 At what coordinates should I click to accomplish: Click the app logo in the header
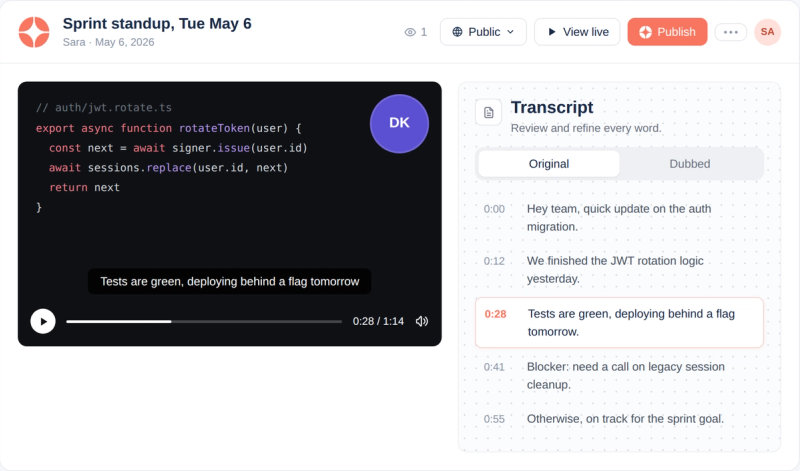(34, 32)
